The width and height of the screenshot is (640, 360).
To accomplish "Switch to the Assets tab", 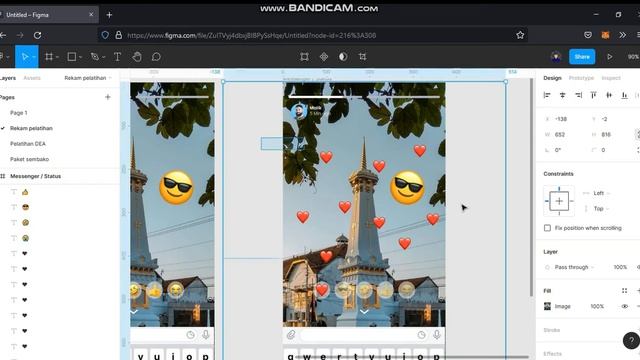I will click(x=32, y=78).
